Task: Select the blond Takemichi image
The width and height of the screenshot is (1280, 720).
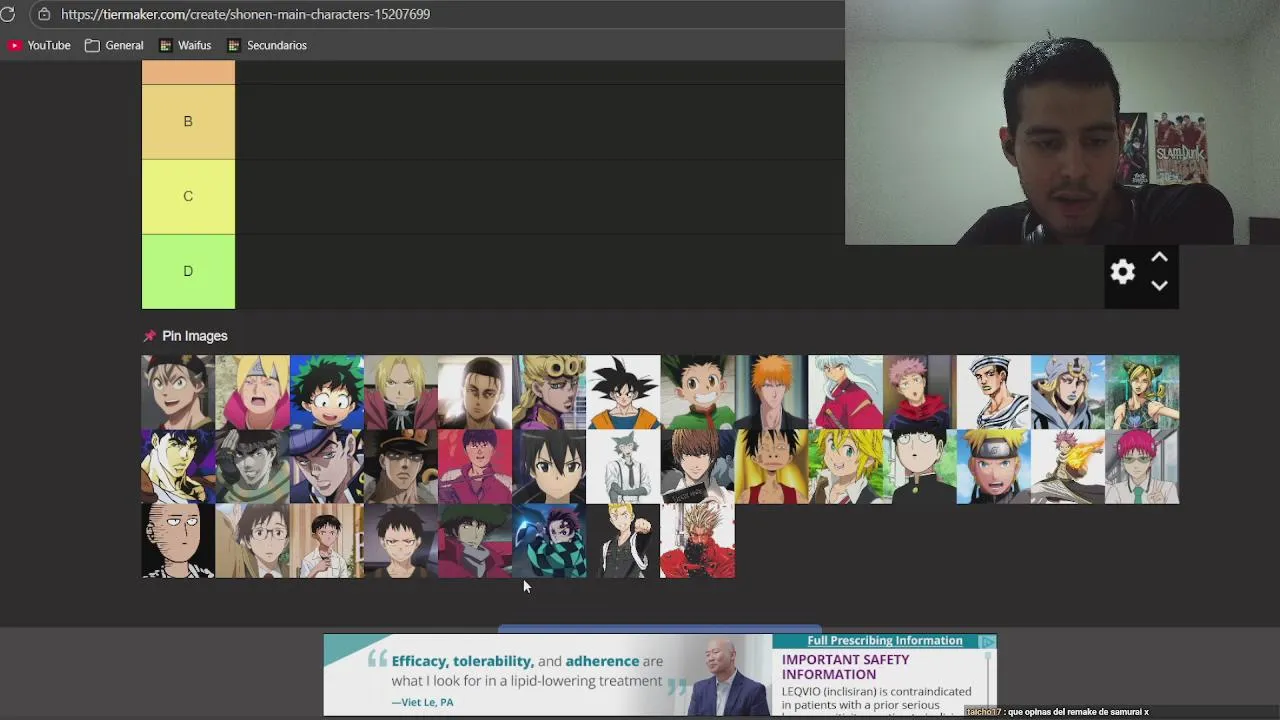Action: [623, 541]
